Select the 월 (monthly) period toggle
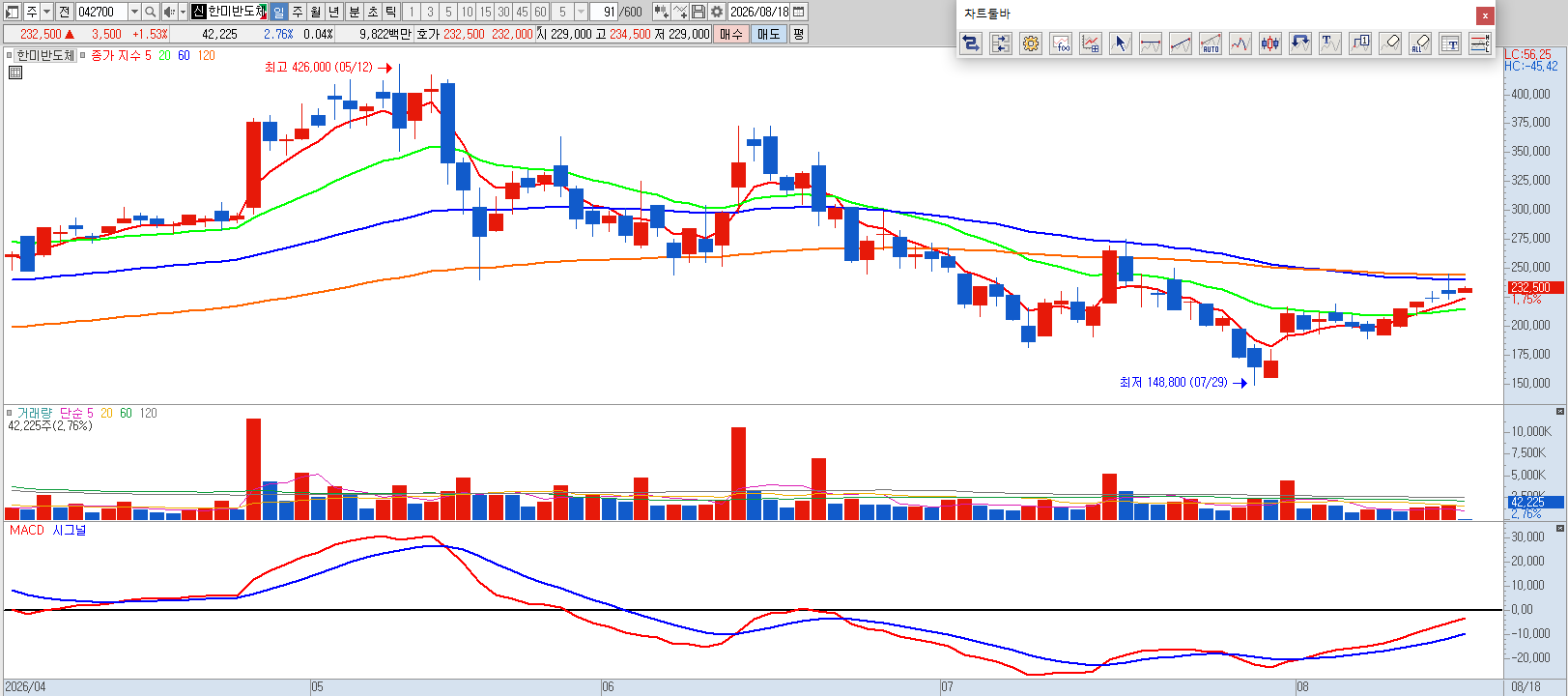 pos(316,12)
